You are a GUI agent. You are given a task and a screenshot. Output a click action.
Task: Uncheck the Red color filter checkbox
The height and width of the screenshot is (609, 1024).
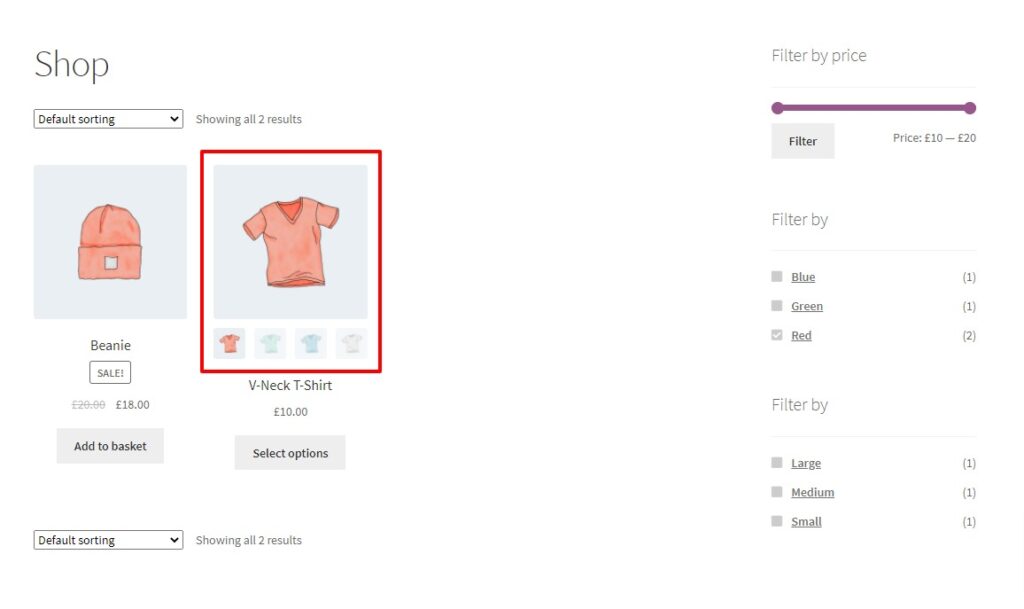click(776, 334)
